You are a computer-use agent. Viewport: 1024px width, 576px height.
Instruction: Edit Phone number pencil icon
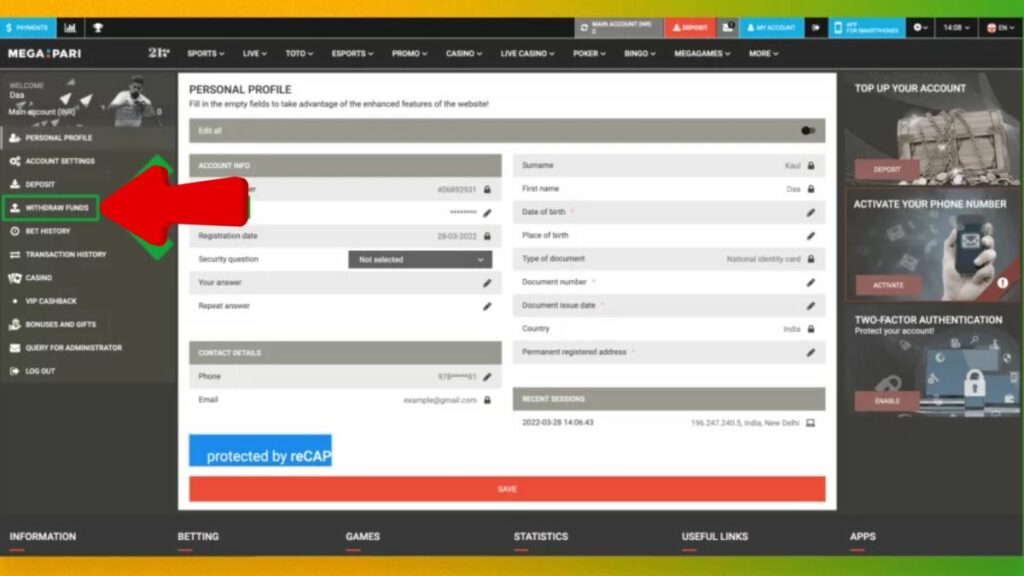487,377
